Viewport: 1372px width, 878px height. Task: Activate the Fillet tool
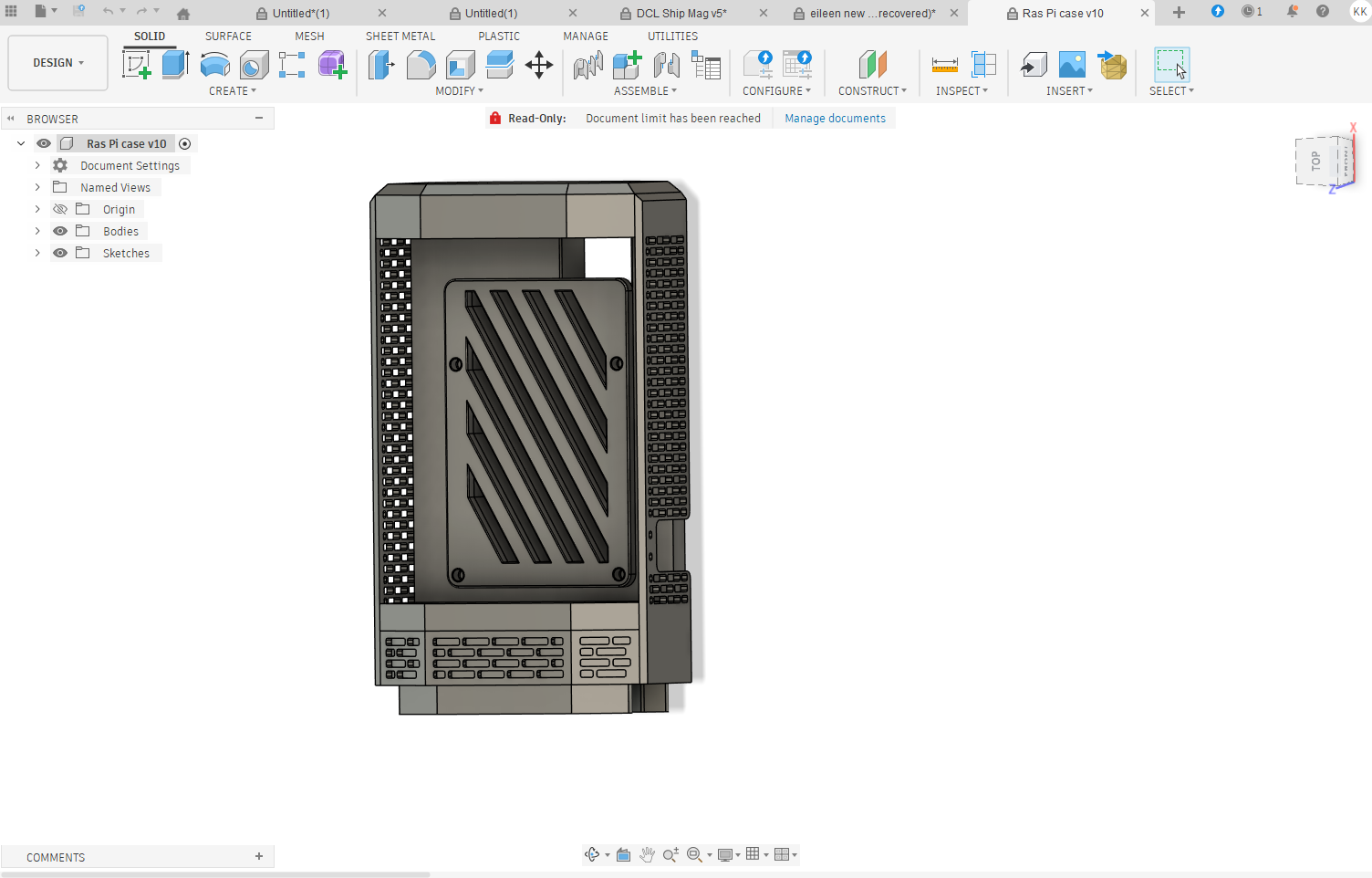pos(421,65)
